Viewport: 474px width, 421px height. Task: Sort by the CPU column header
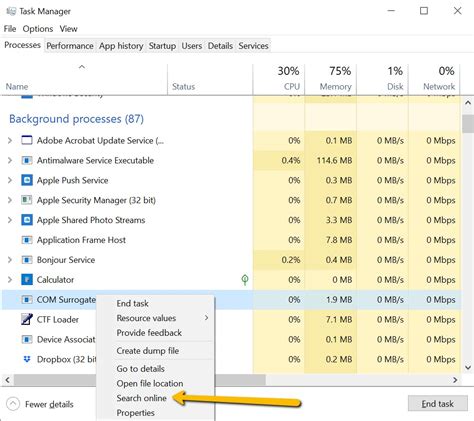(279, 79)
